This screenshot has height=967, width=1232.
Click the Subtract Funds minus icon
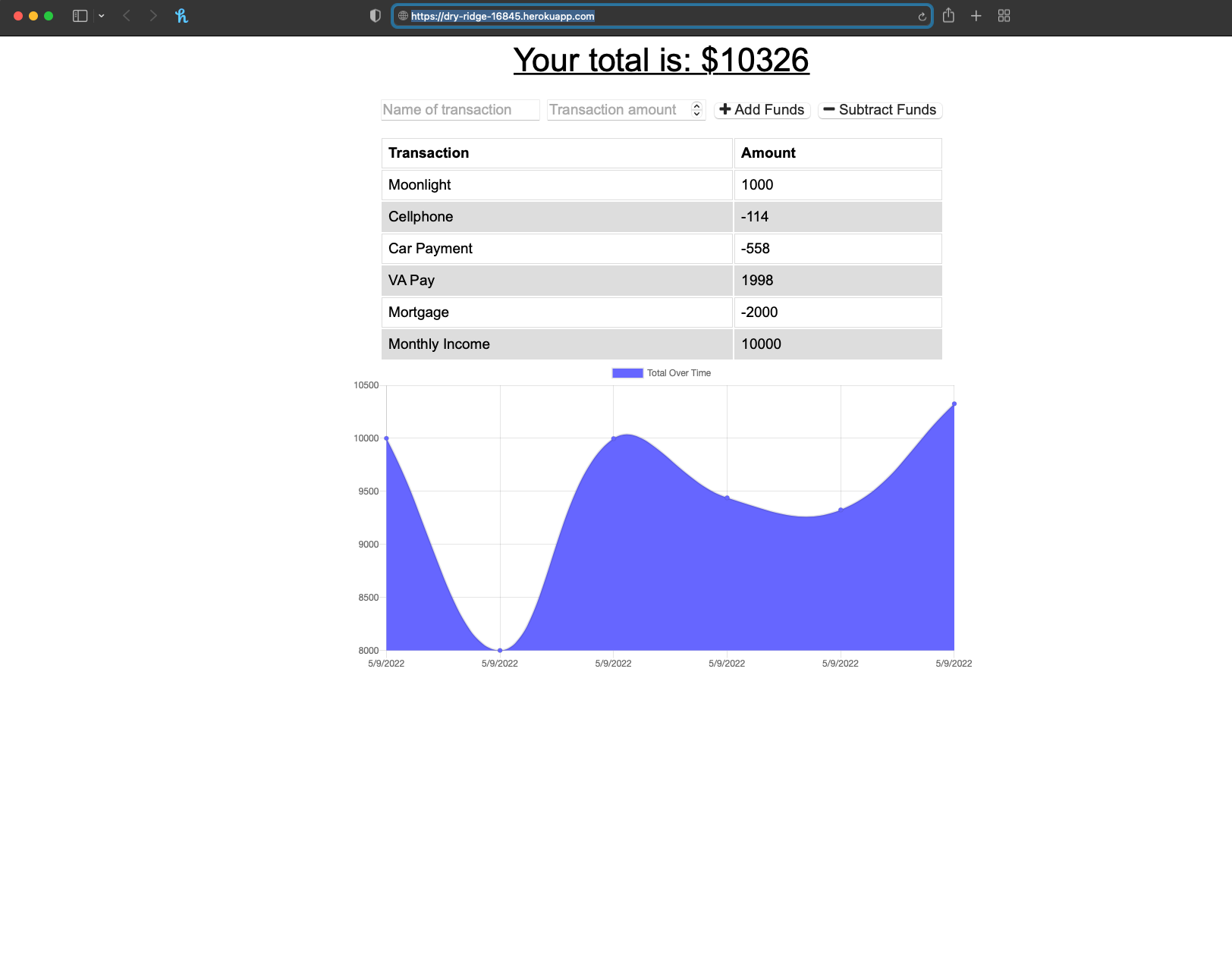pyautogui.click(x=831, y=110)
